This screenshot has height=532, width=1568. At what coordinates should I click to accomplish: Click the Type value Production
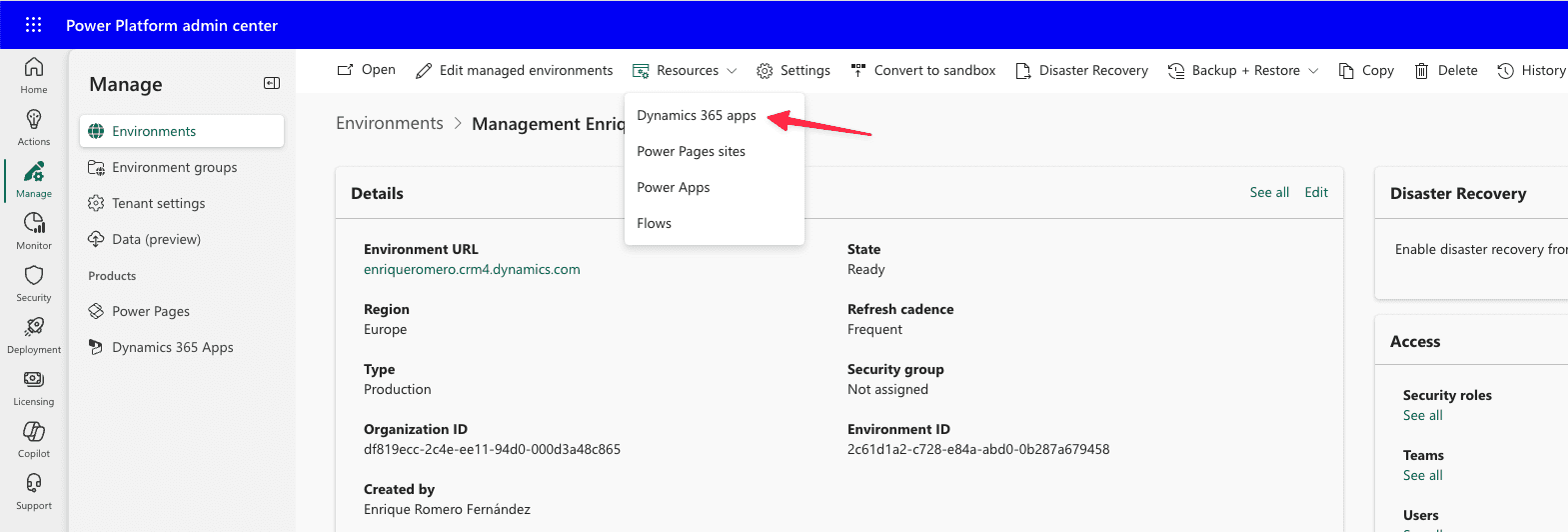click(x=398, y=389)
